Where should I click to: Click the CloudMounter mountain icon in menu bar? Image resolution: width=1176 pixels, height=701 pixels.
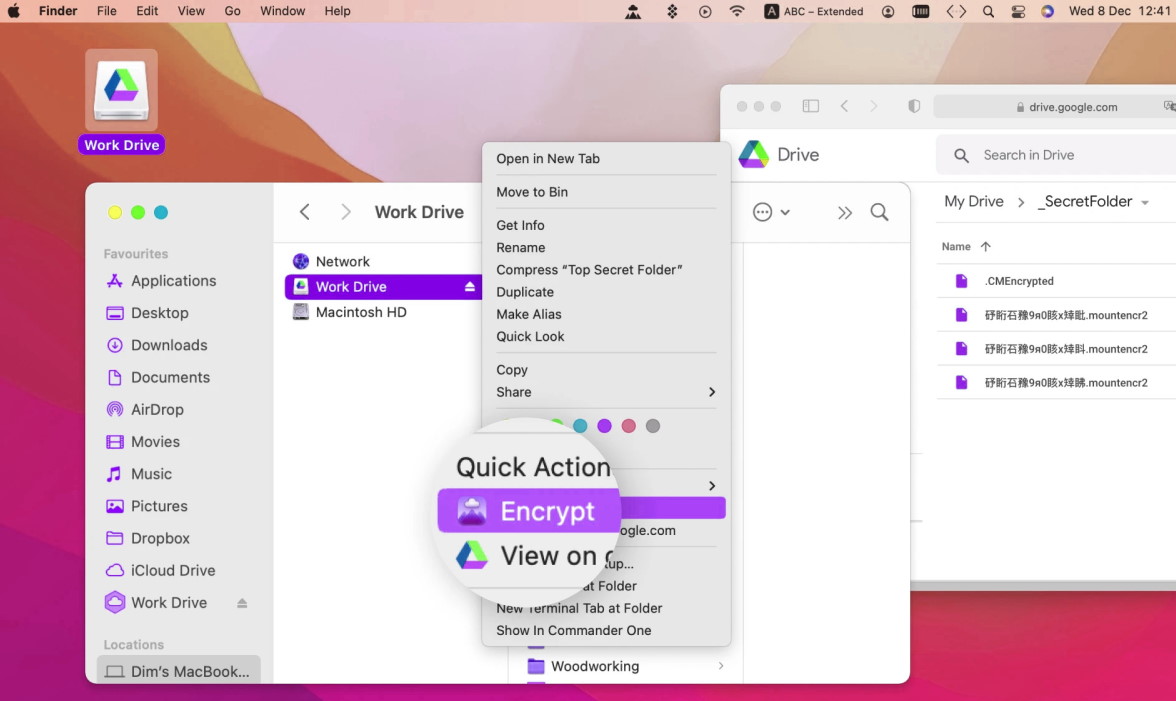633,11
